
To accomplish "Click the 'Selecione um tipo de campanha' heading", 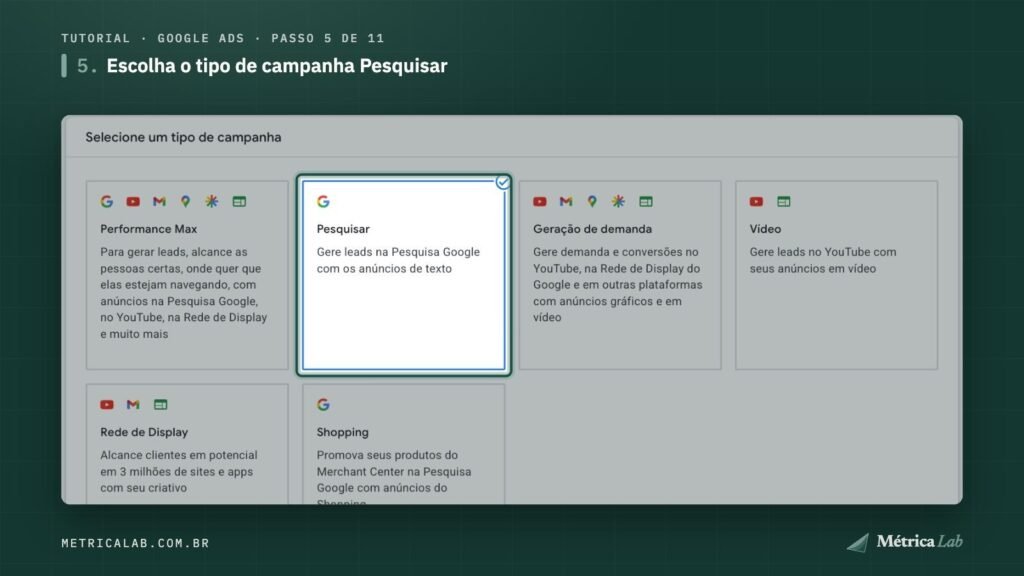I will (x=184, y=137).
